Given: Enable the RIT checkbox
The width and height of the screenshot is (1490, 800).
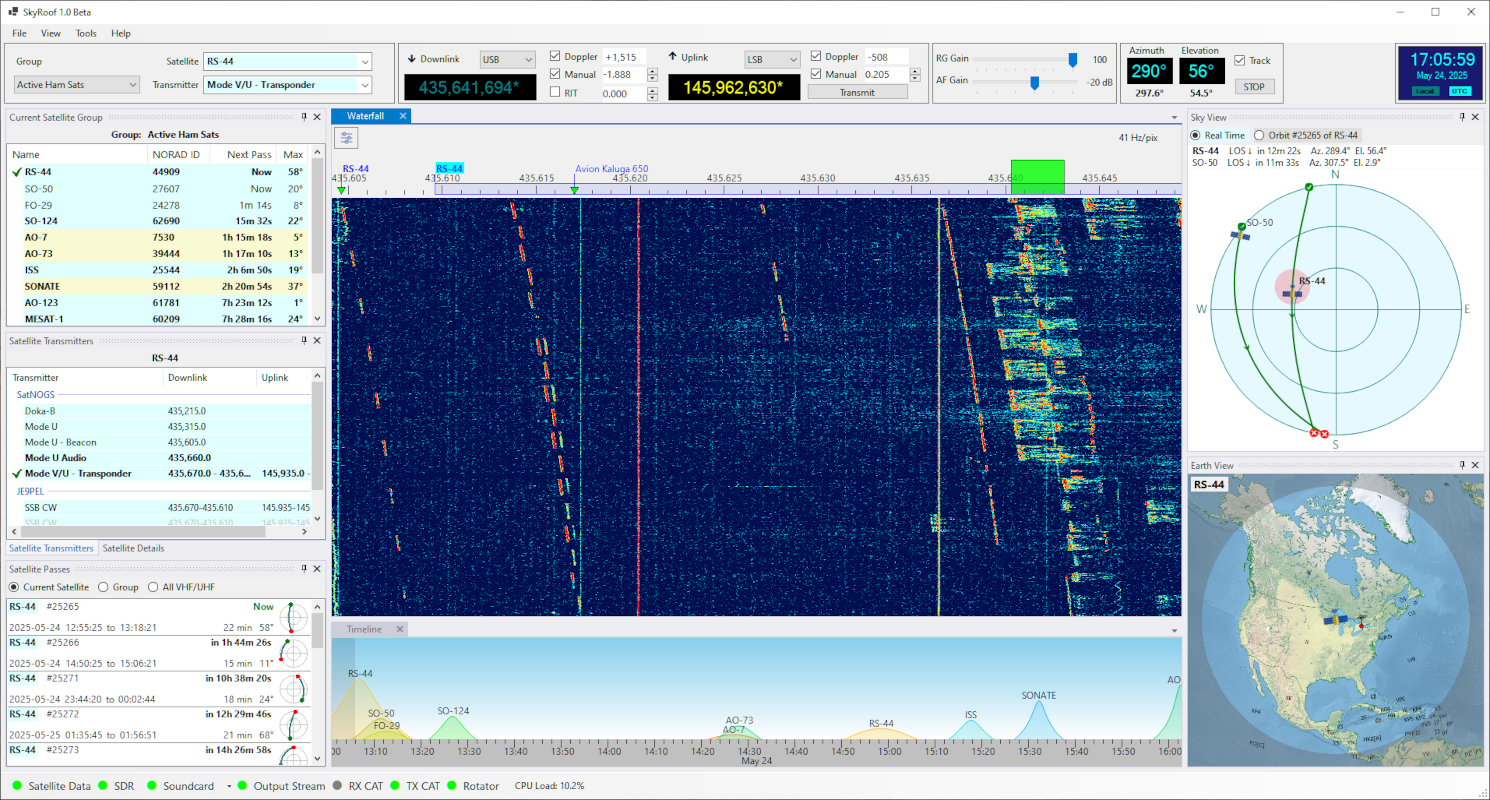Looking at the screenshot, I should 556,93.
